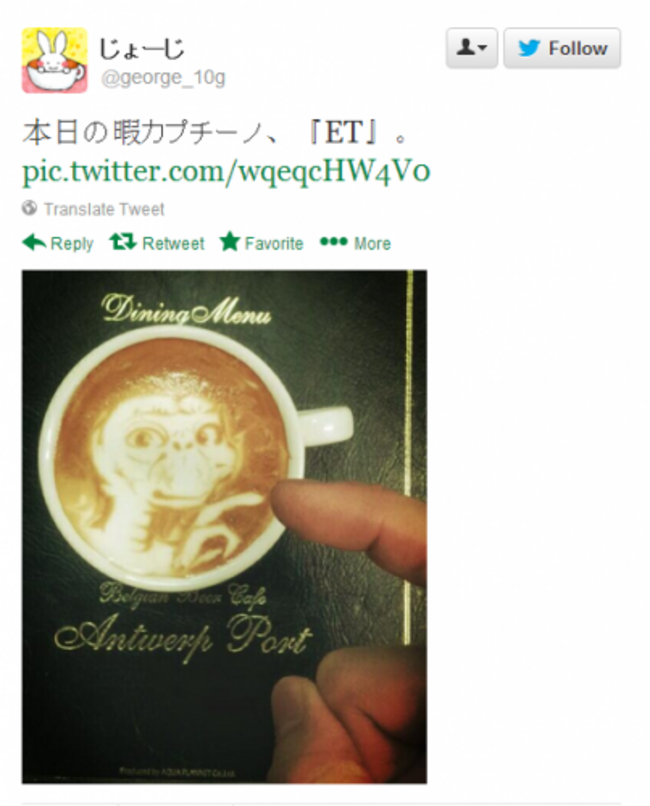The height and width of the screenshot is (806, 650).
Task: Enlarge the ET latte art photo
Action: click(x=224, y=526)
